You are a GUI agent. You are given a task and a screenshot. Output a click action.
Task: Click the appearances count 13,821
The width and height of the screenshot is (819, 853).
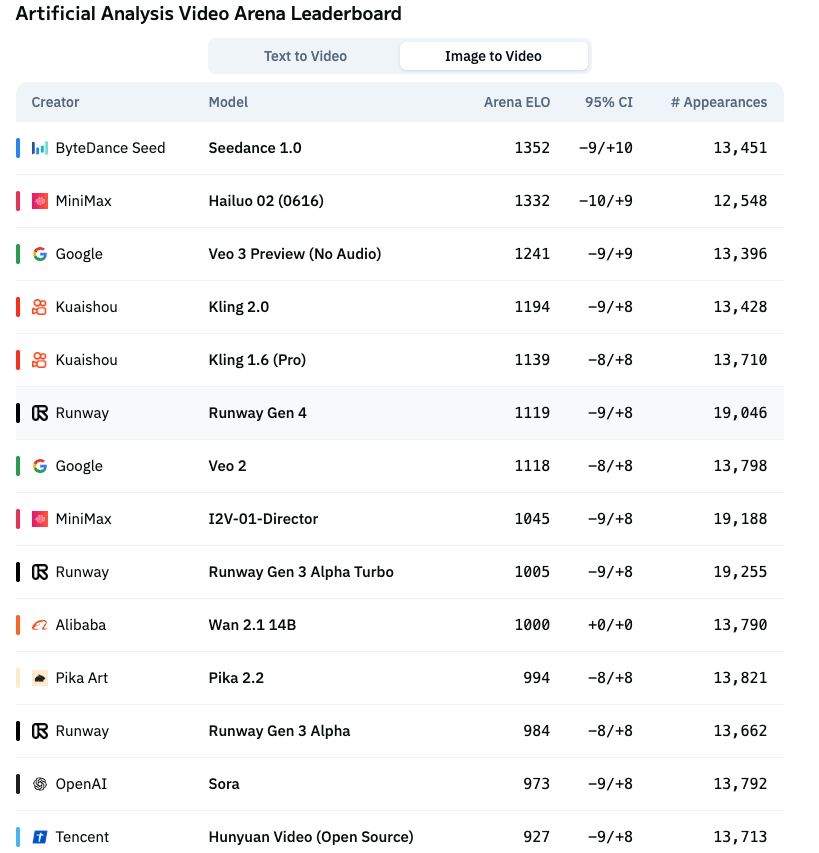(740, 678)
